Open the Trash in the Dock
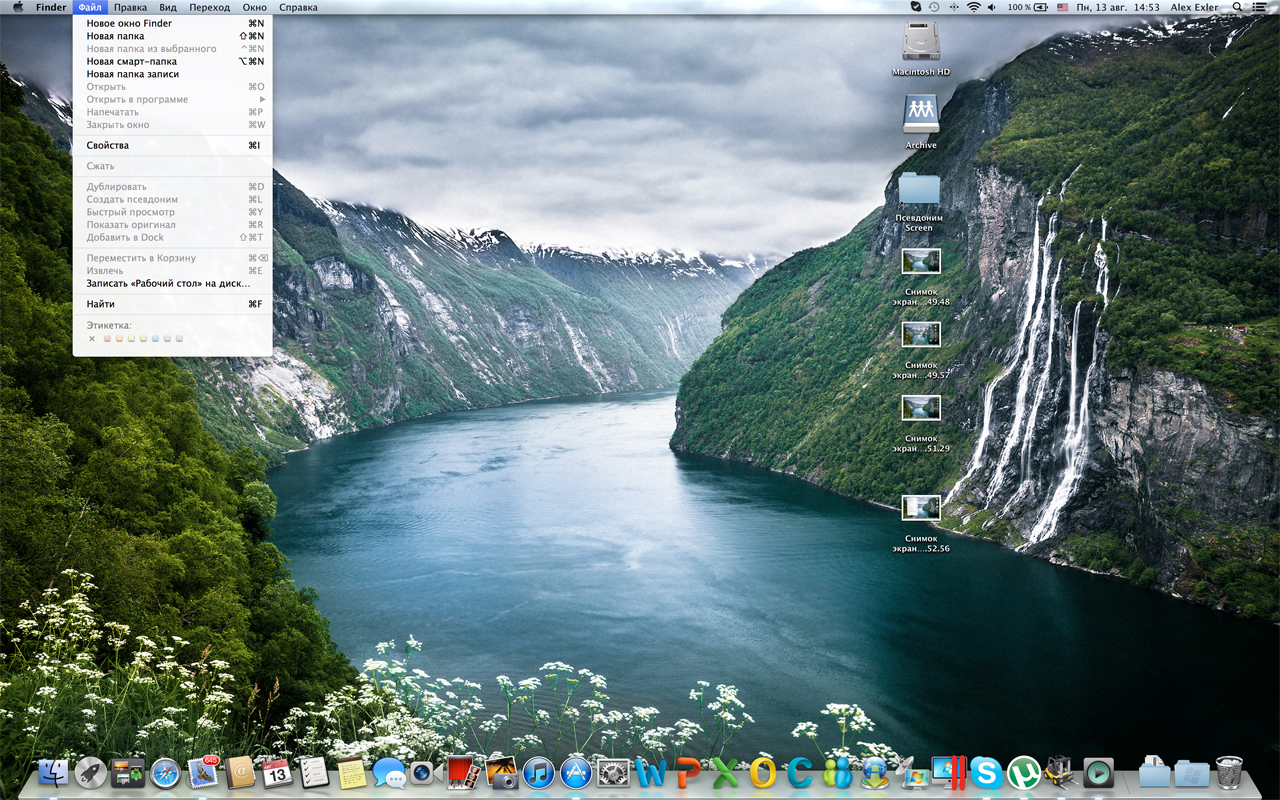 [x=1229, y=773]
